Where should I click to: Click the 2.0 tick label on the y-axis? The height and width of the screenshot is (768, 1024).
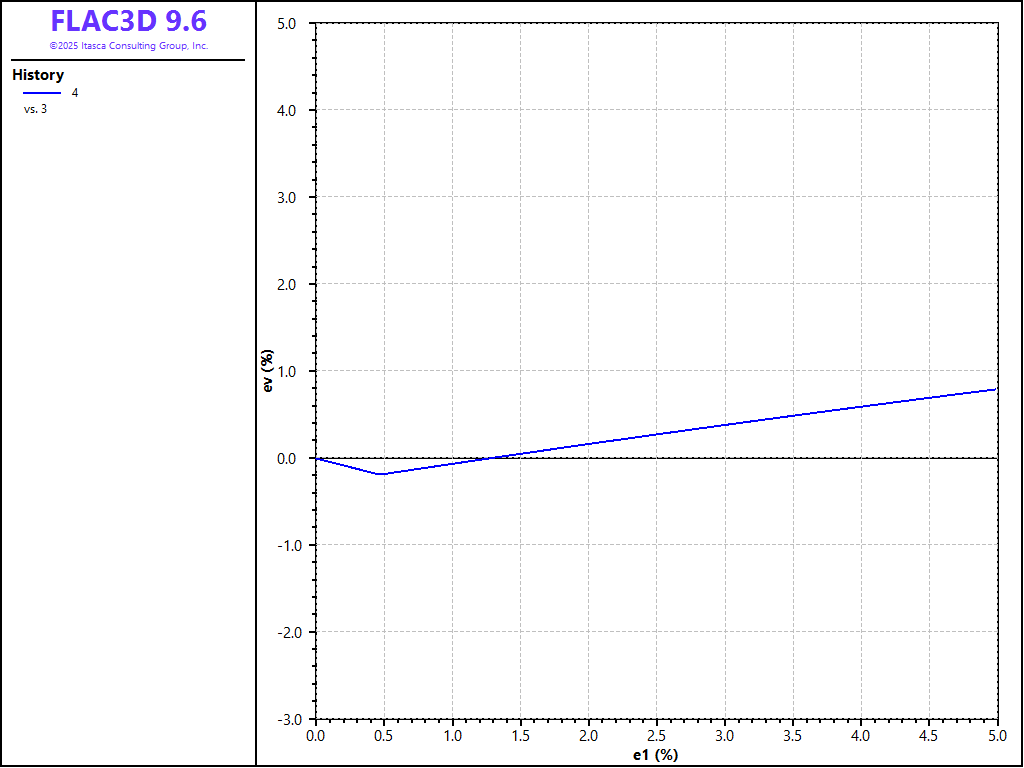(286, 284)
